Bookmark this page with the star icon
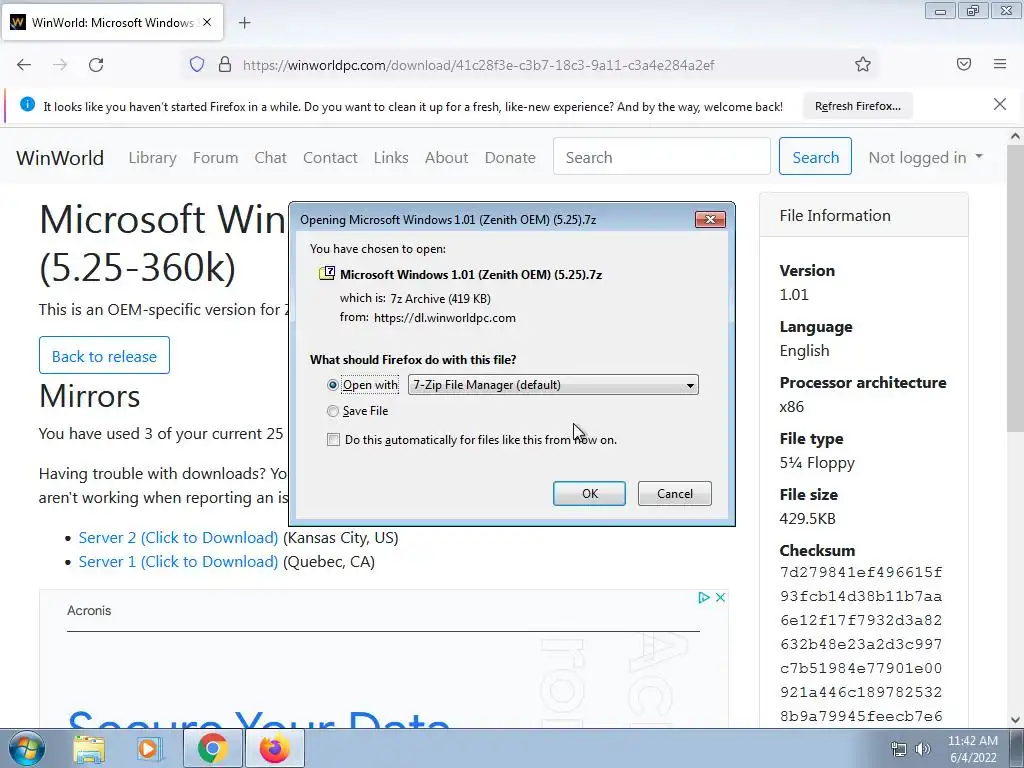This screenshot has width=1024, height=768. [863, 64]
